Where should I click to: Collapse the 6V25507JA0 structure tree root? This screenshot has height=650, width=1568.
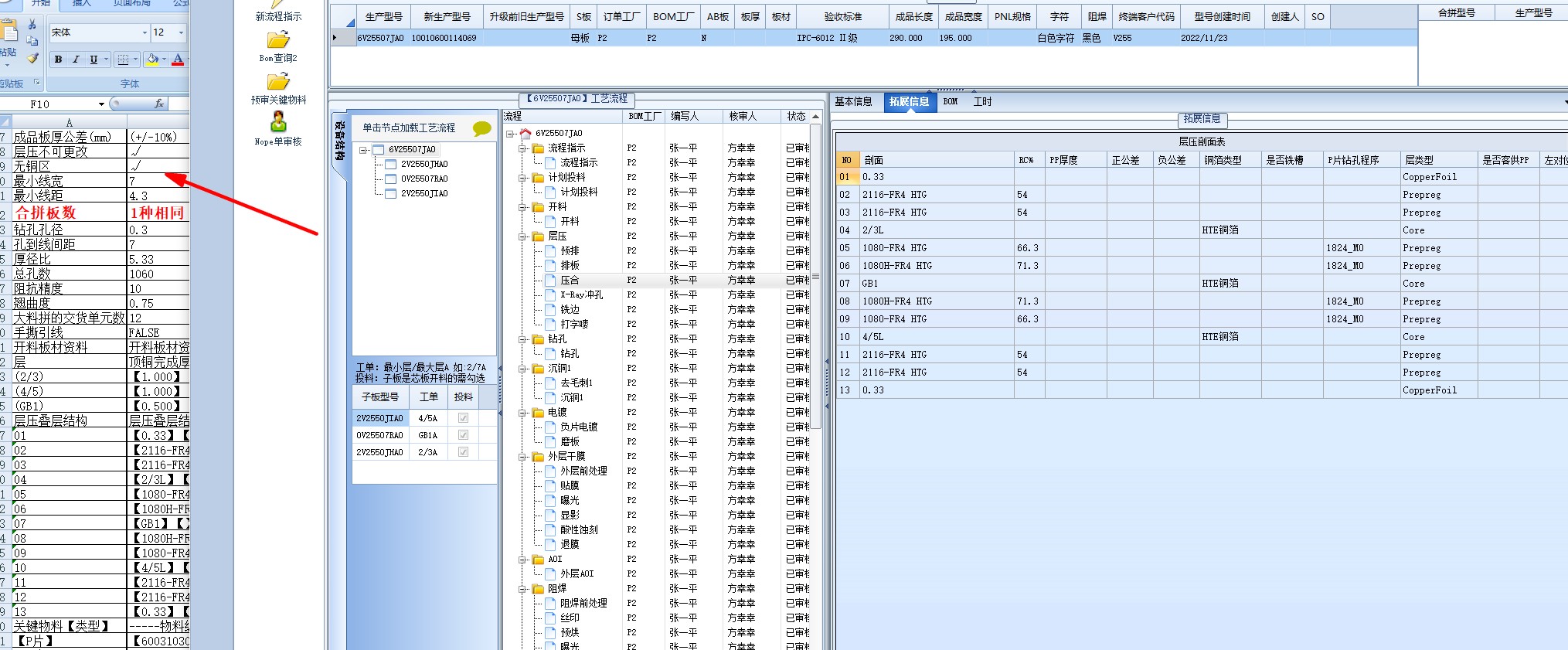point(363,150)
